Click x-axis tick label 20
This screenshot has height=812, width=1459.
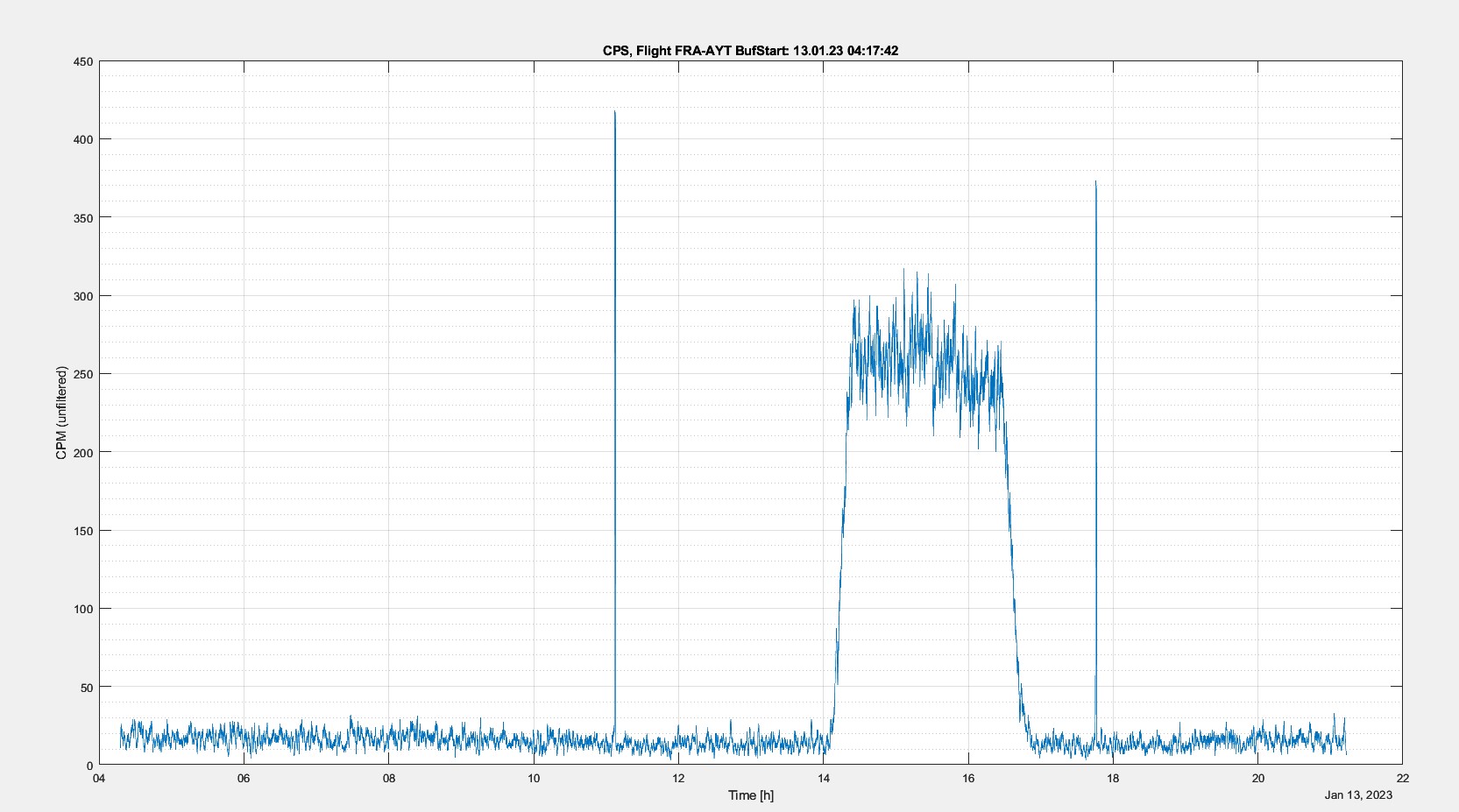[1258, 779]
